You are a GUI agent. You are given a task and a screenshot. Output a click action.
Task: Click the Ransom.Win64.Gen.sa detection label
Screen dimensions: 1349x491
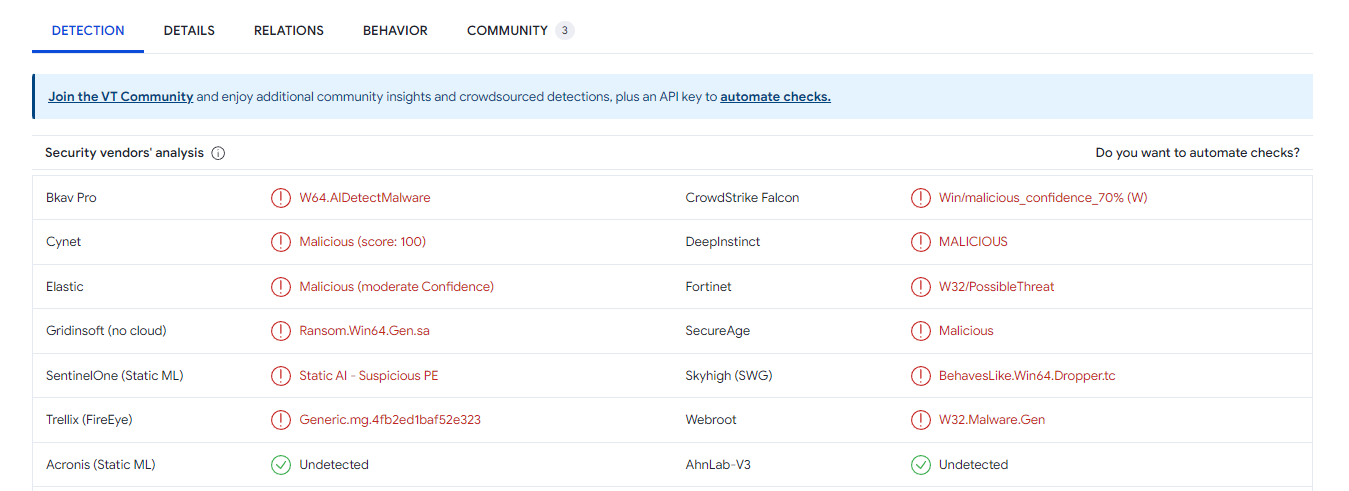364,331
